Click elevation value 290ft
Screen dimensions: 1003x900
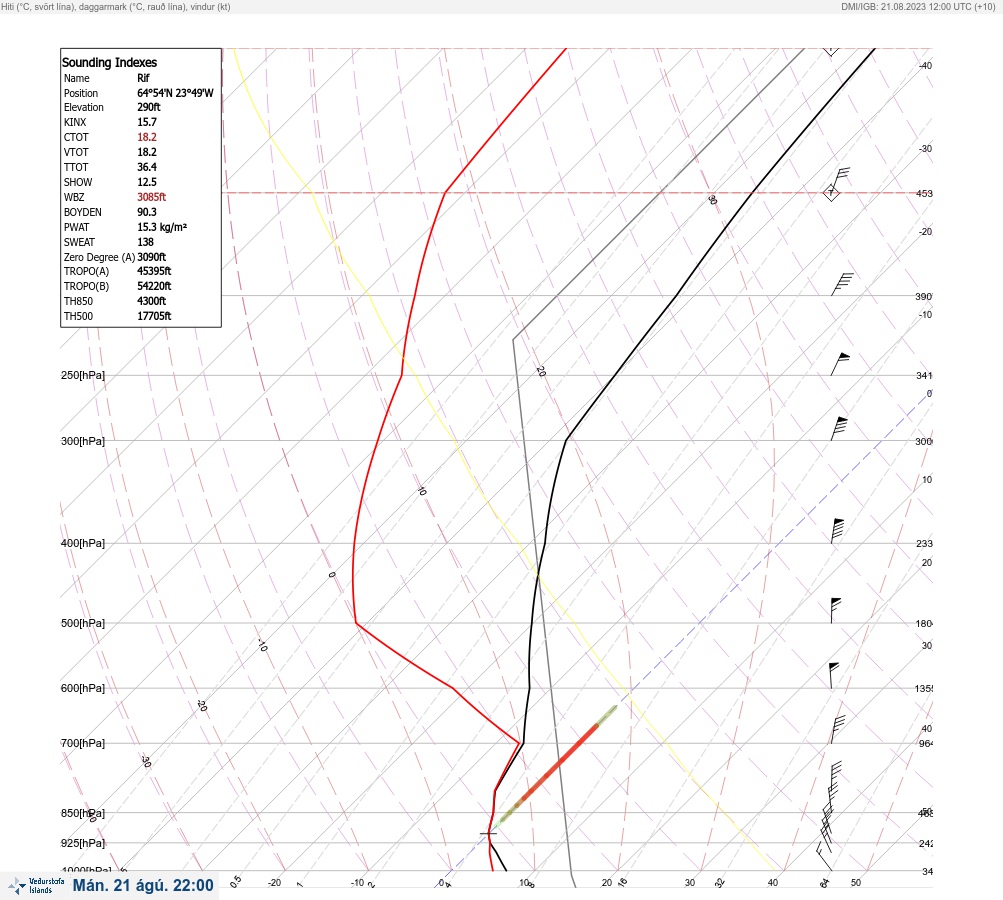(148, 107)
